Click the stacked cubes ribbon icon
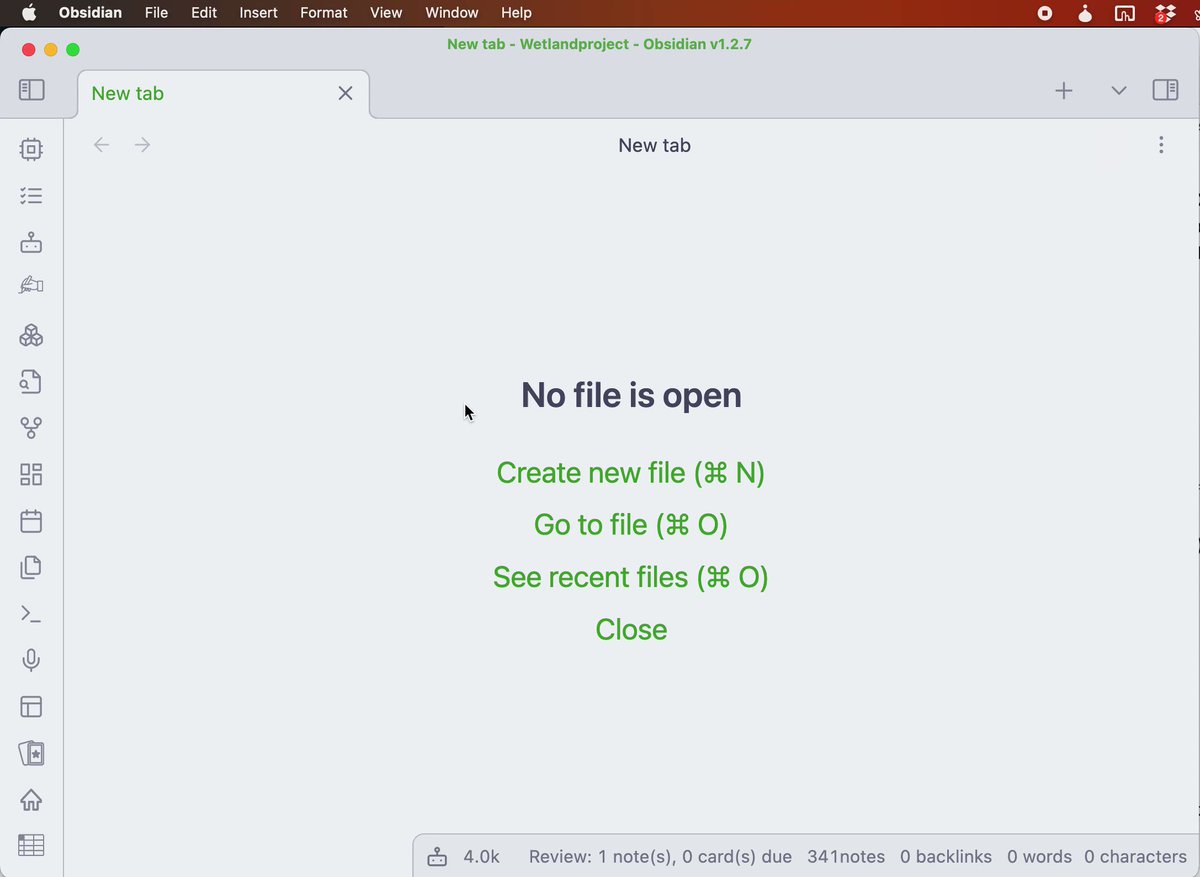This screenshot has height=877, width=1200. [31, 335]
